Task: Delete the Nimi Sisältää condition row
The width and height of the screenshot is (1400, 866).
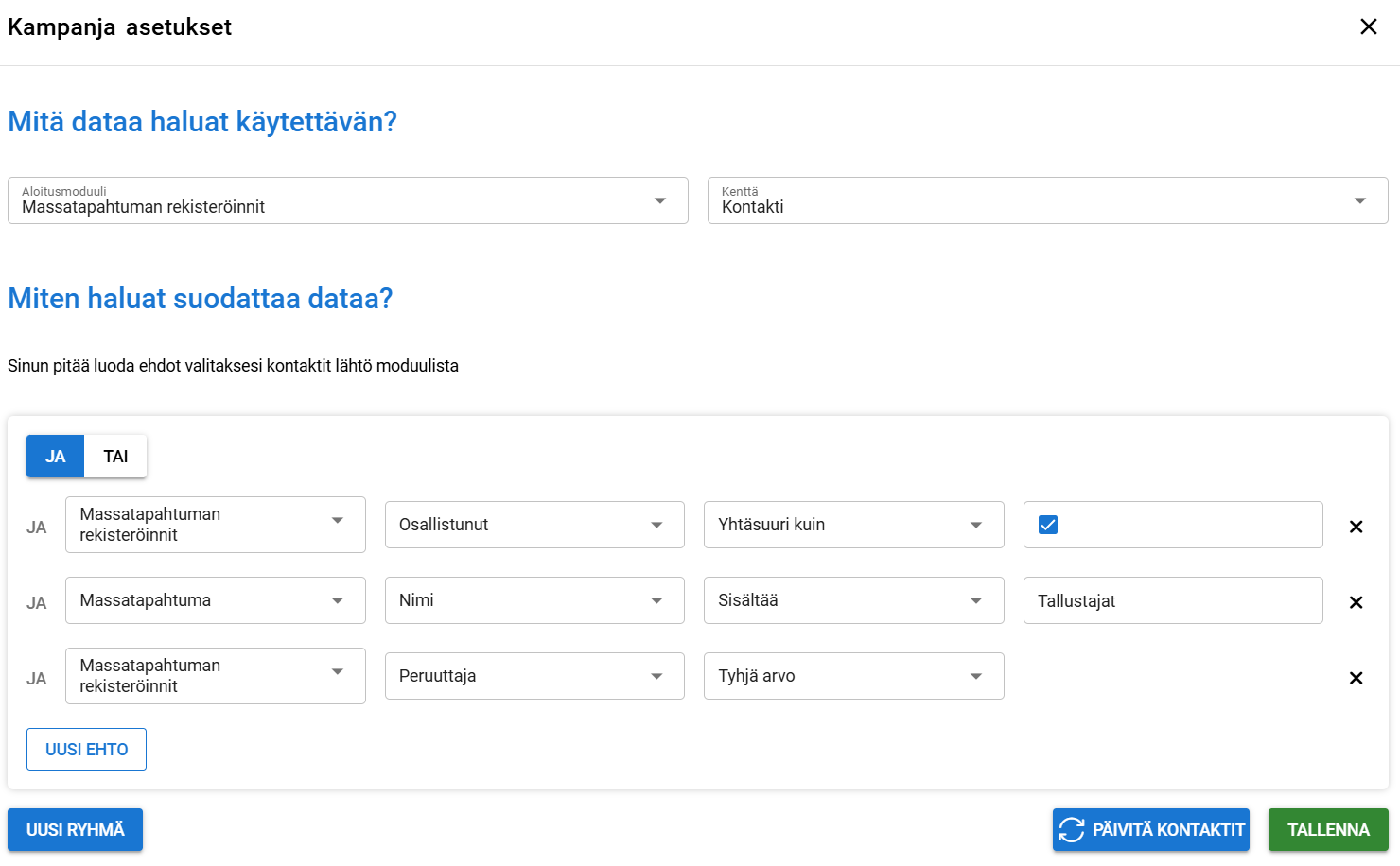Action: pos(1356,602)
